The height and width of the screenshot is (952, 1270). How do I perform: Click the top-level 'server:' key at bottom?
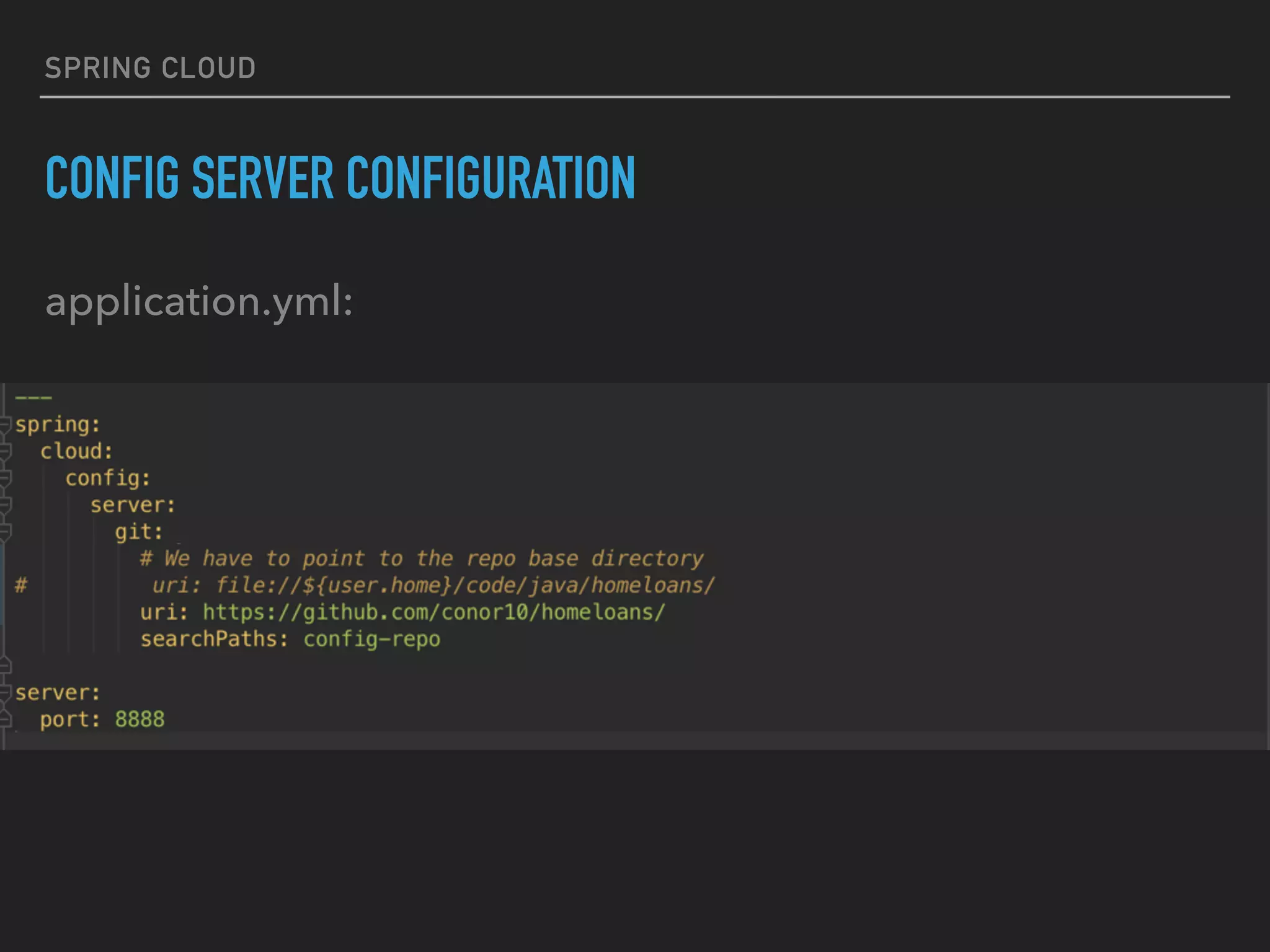point(58,693)
